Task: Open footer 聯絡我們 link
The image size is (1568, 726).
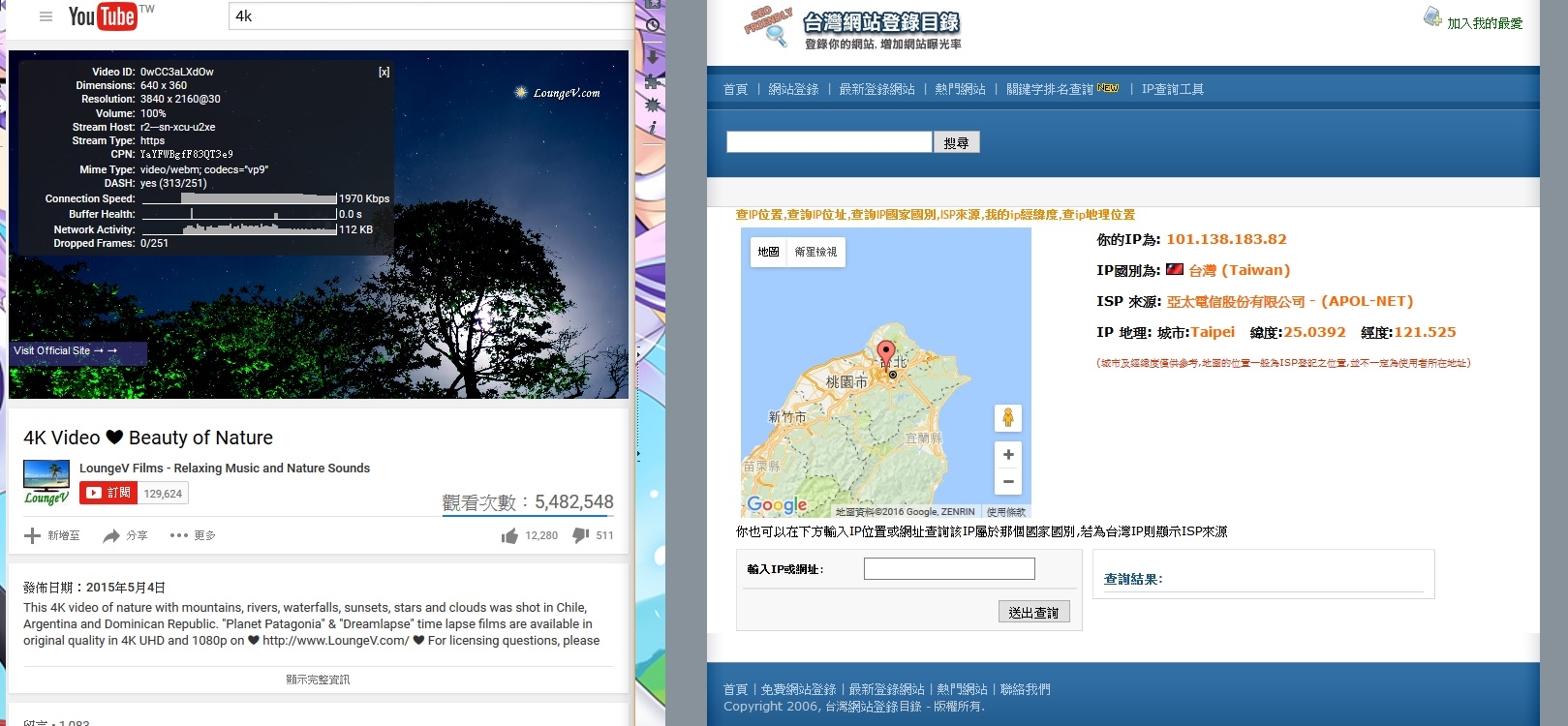Action: (1025, 689)
